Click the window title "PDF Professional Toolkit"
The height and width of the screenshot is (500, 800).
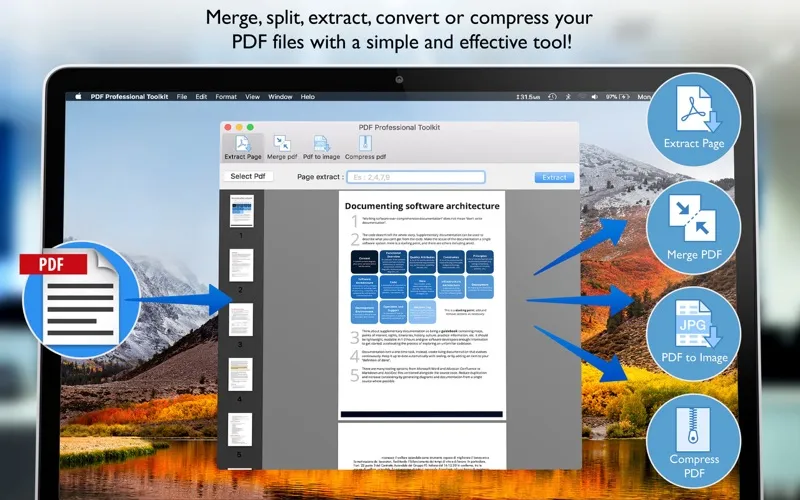click(x=399, y=127)
